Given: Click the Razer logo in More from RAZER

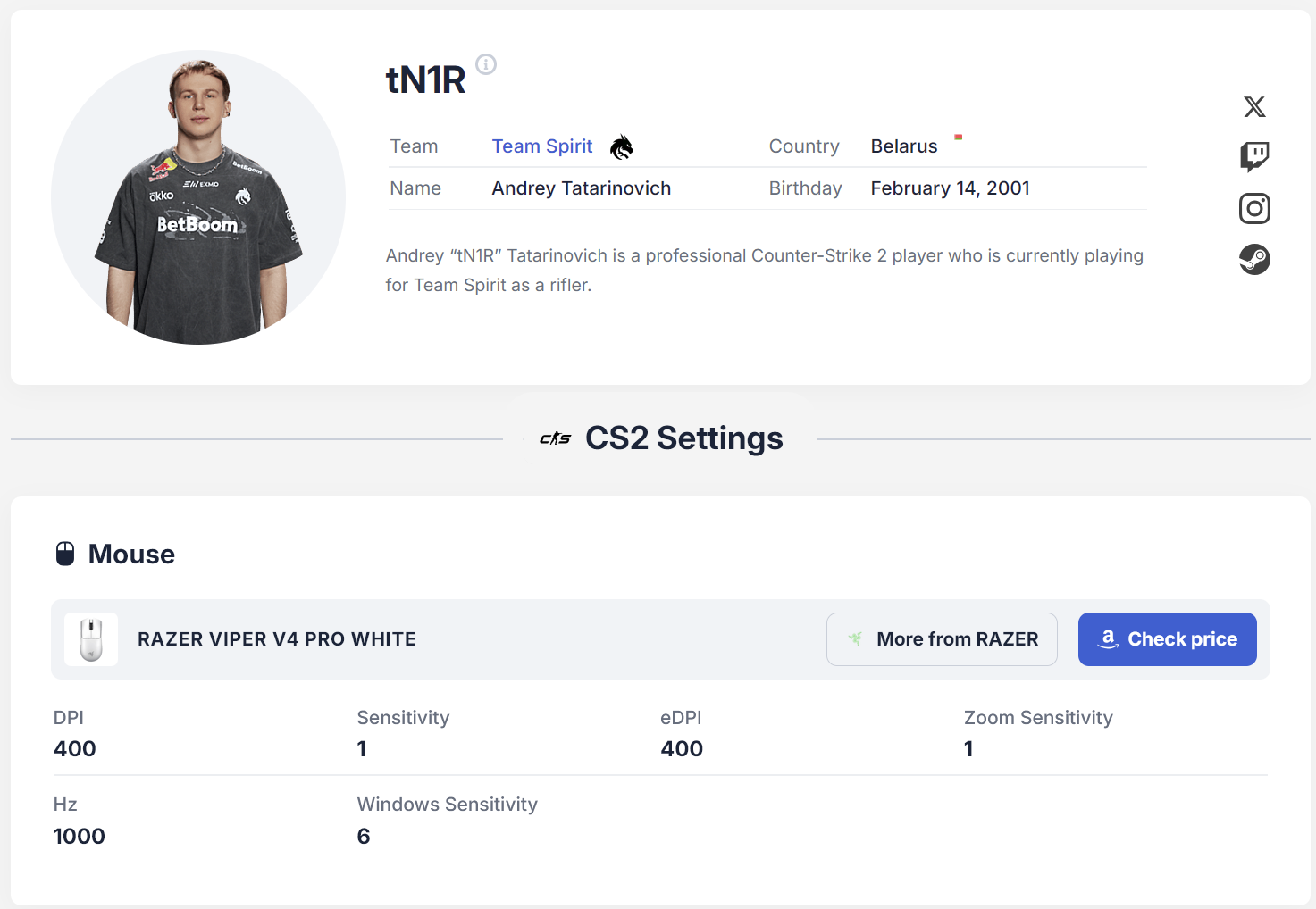Looking at the screenshot, I should pyautogui.click(x=855, y=639).
